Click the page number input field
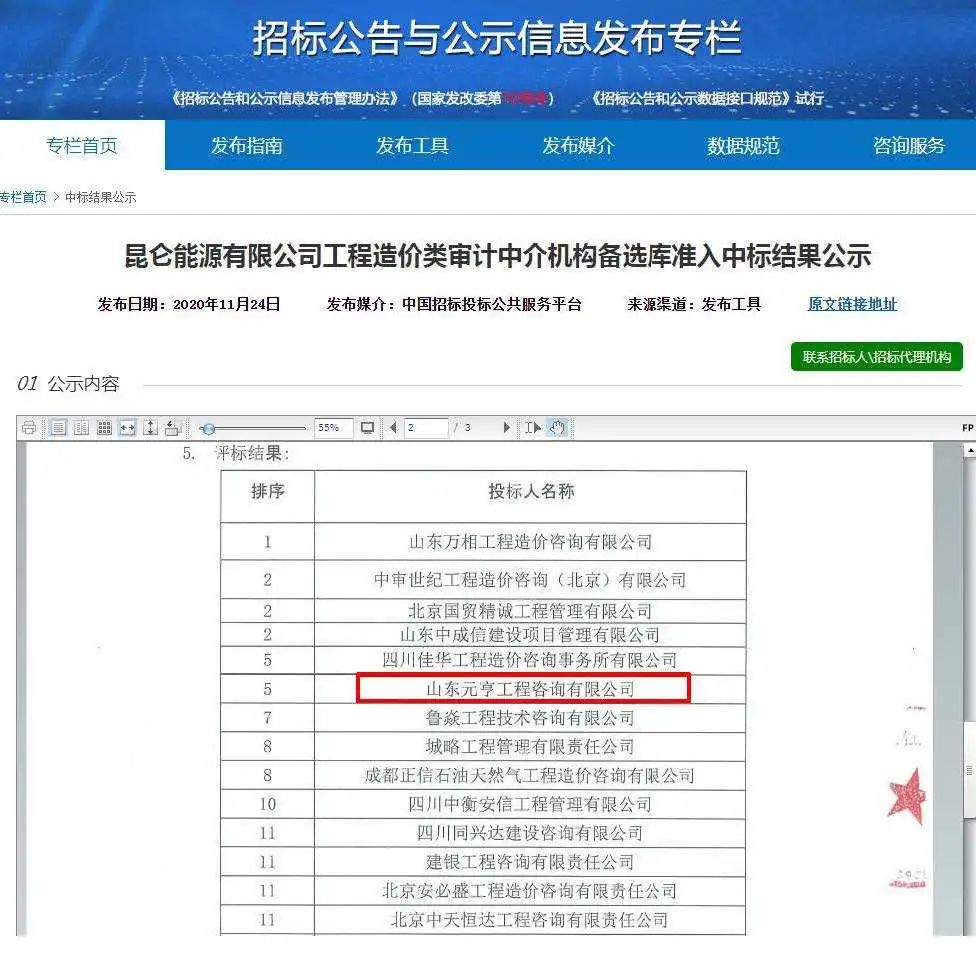Screen dimensions: 976x958 [x=425, y=428]
